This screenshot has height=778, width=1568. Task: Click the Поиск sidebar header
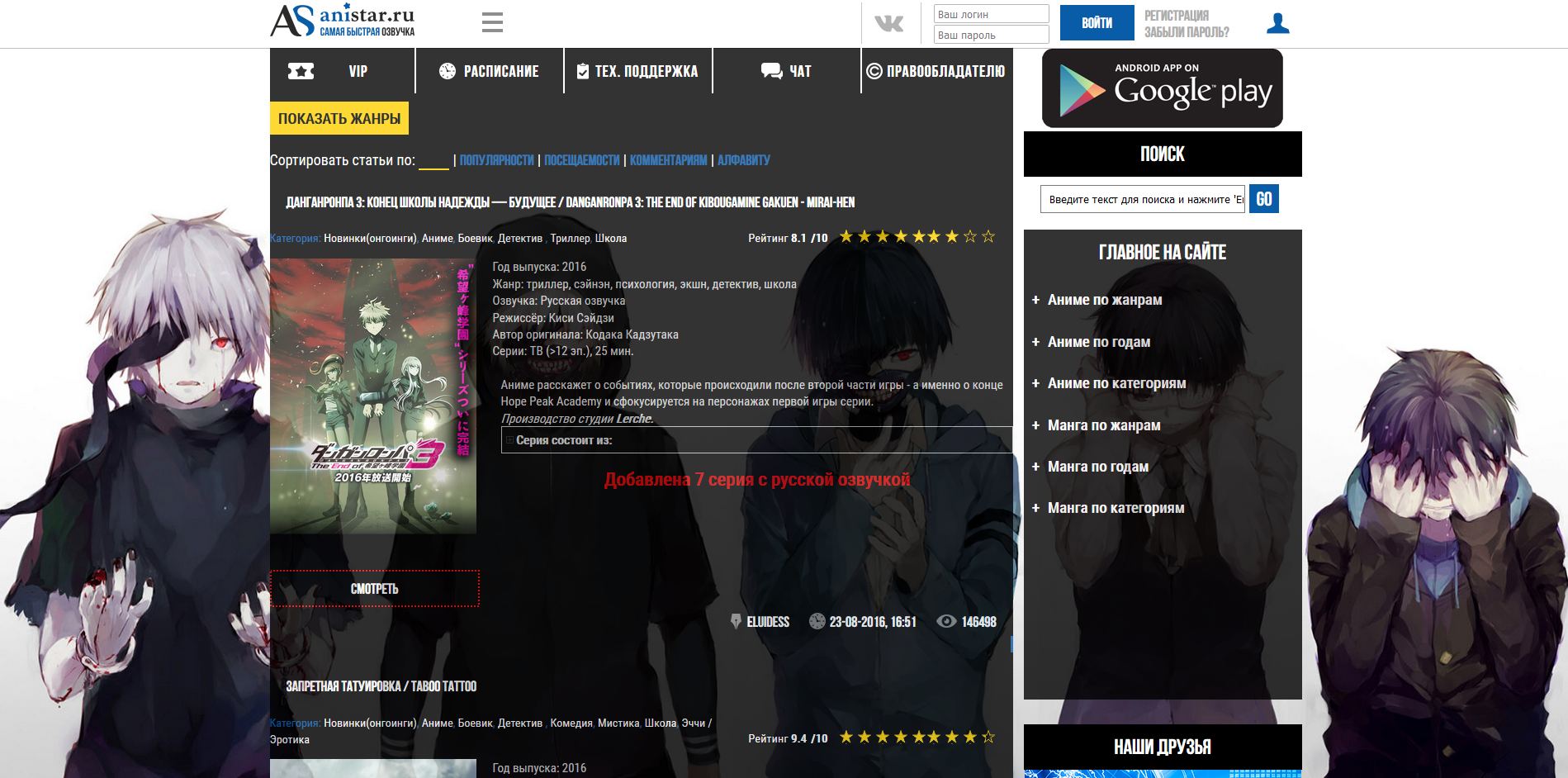(1163, 154)
